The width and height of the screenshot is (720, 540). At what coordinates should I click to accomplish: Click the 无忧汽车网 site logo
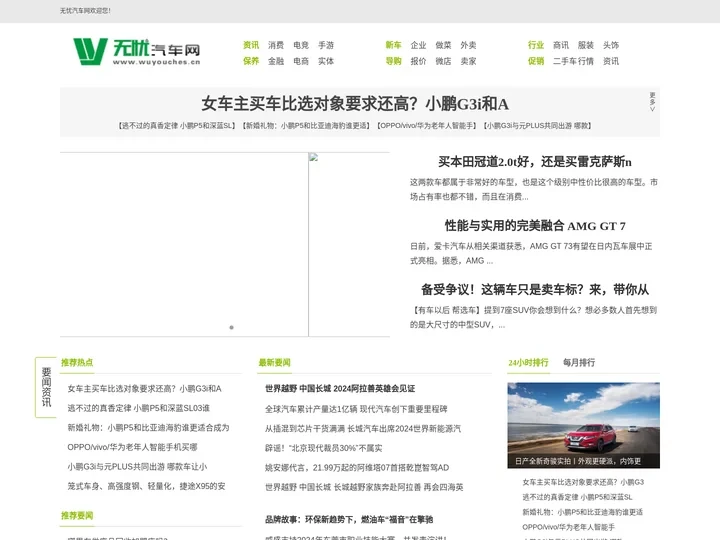click(137, 51)
